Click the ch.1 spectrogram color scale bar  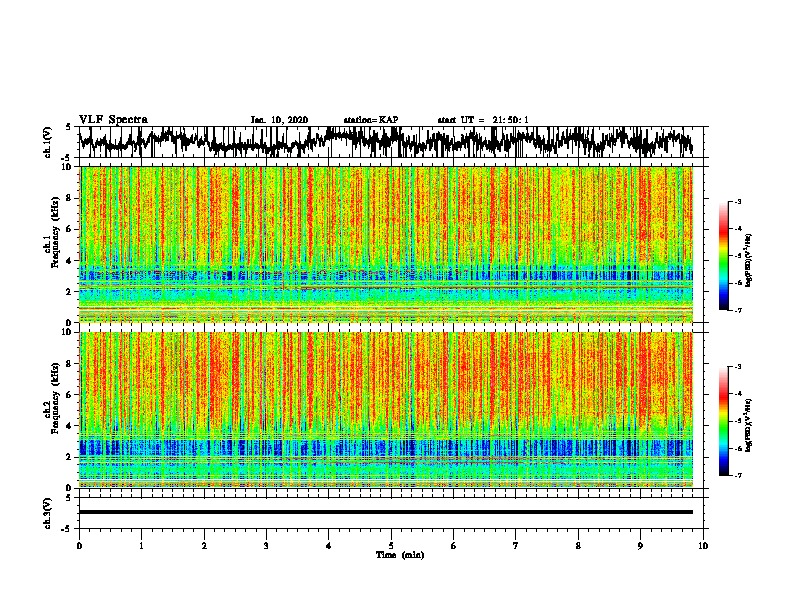[x=723, y=256]
